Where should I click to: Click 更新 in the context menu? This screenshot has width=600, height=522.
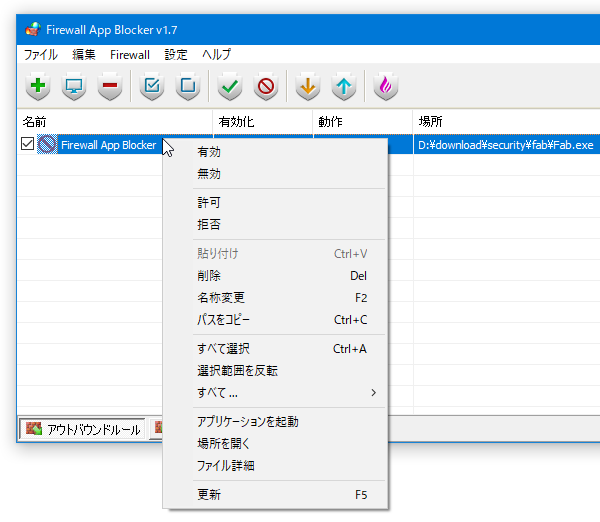point(275,495)
